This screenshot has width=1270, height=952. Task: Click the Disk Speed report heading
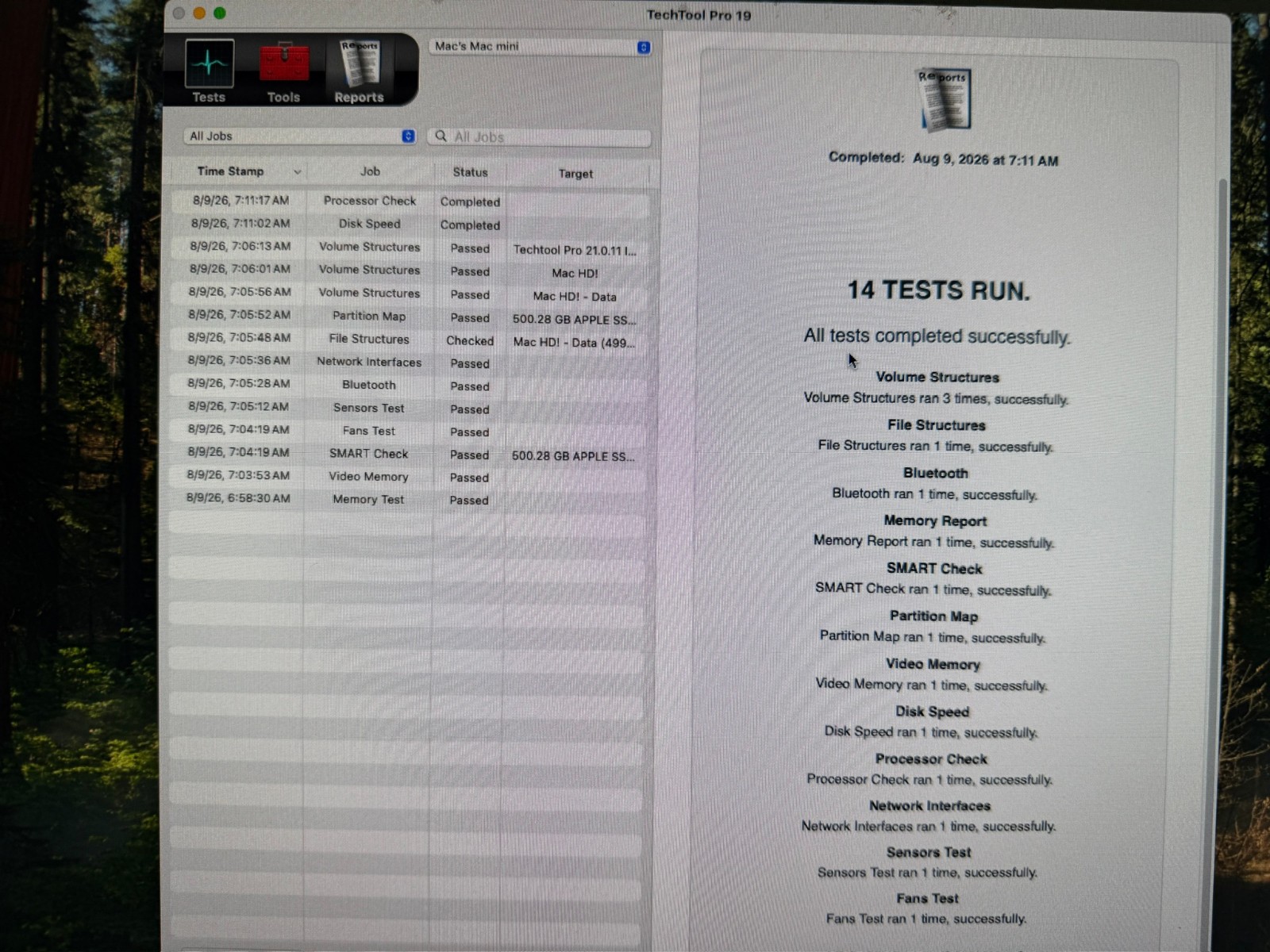tap(932, 712)
